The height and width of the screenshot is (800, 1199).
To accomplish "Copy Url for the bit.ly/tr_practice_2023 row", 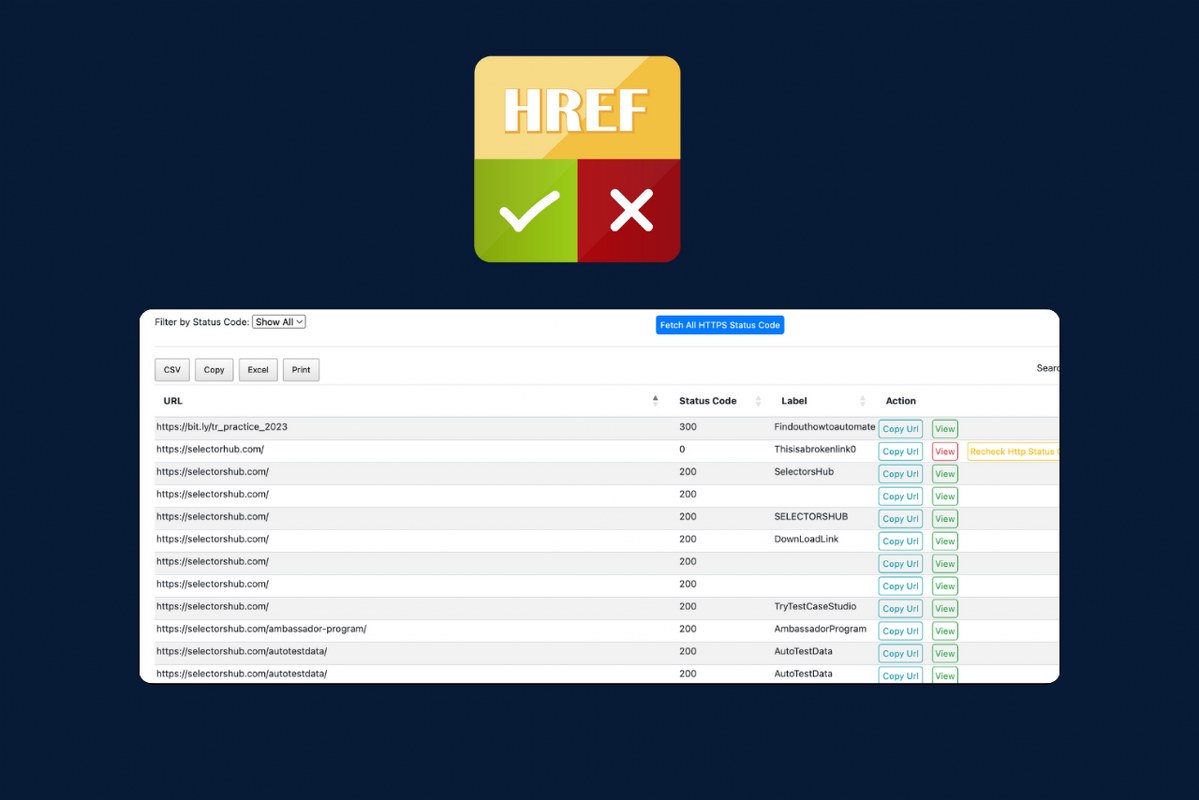I will coord(900,429).
